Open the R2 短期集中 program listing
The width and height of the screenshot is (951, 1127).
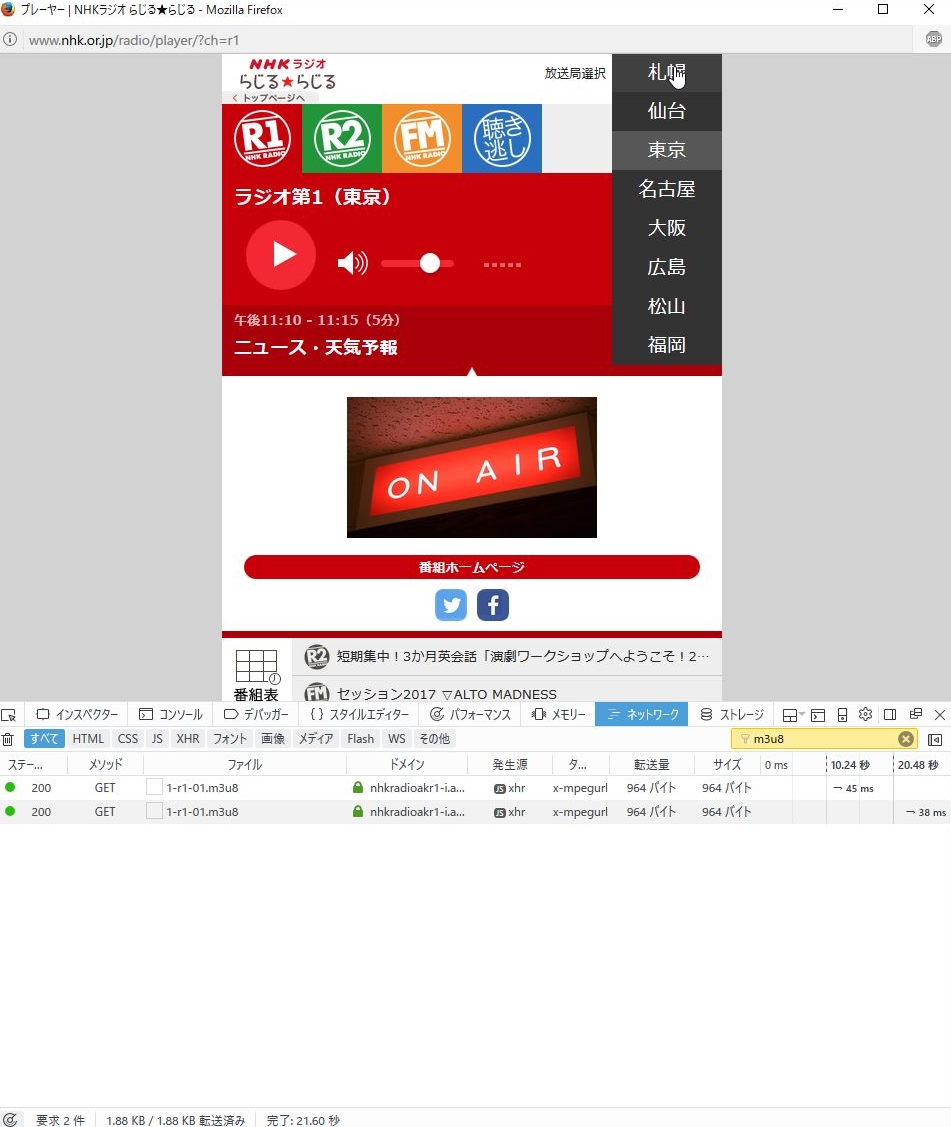click(x=507, y=656)
